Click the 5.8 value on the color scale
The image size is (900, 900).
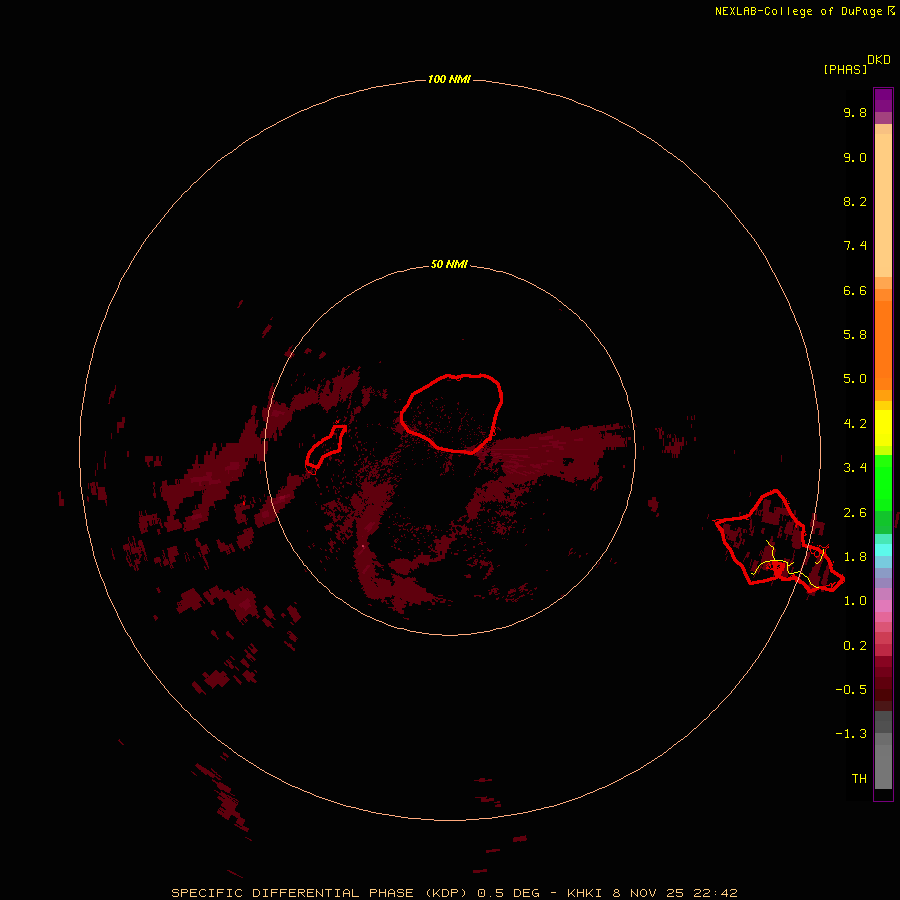[855, 335]
